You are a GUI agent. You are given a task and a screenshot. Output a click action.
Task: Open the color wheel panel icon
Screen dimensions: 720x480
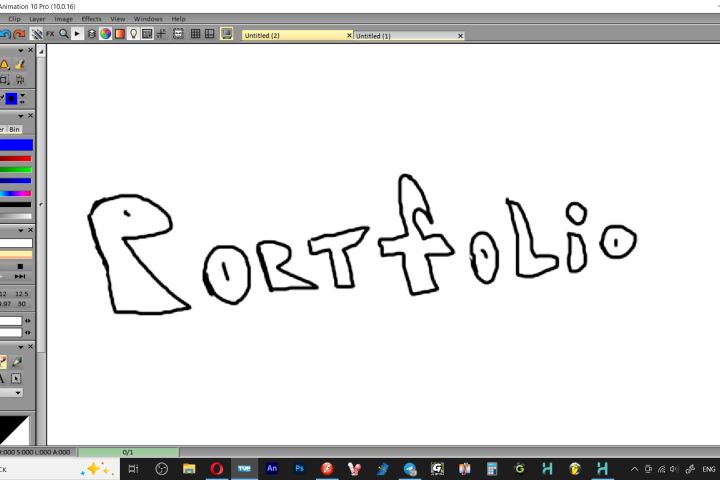106,34
